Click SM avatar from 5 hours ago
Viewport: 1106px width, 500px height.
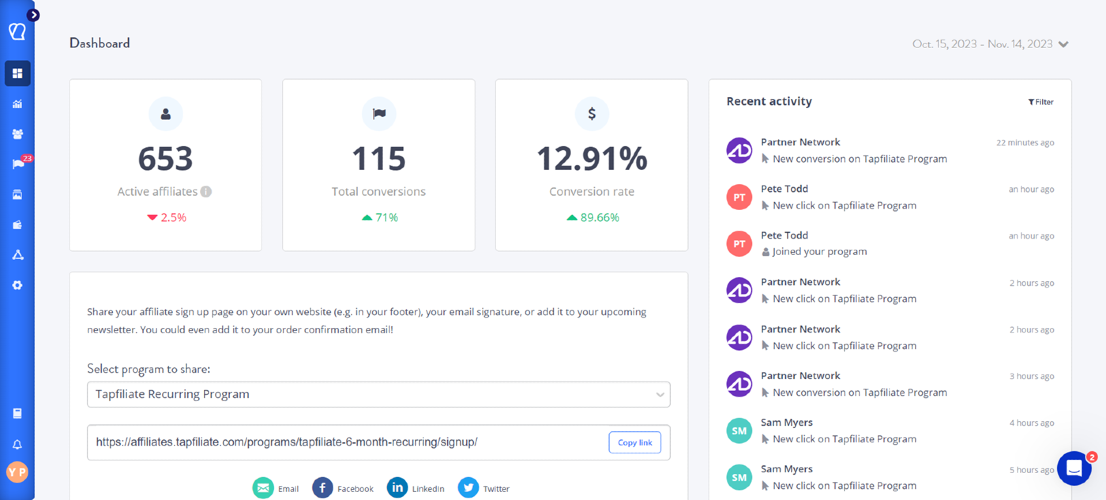tap(739, 477)
